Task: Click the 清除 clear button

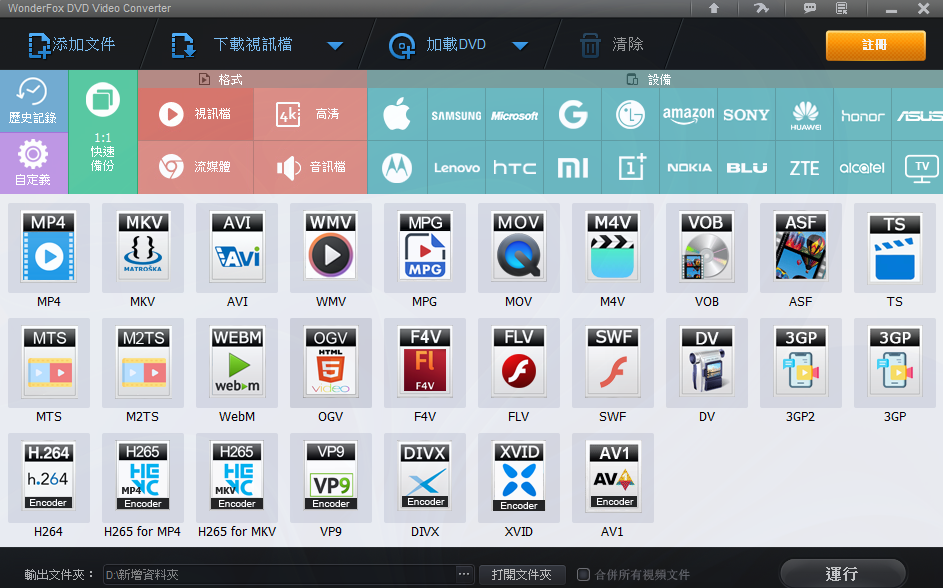Action: (x=612, y=44)
